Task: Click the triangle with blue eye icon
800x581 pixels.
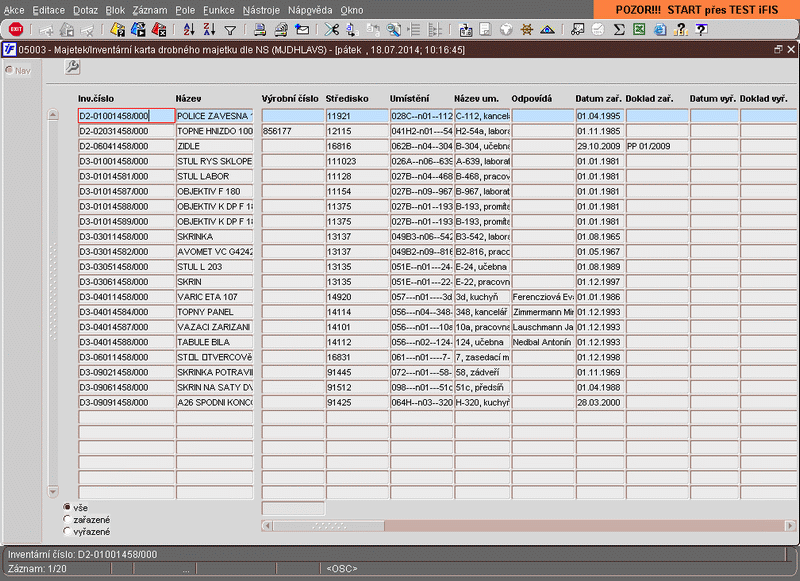Action: click(x=547, y=30)
